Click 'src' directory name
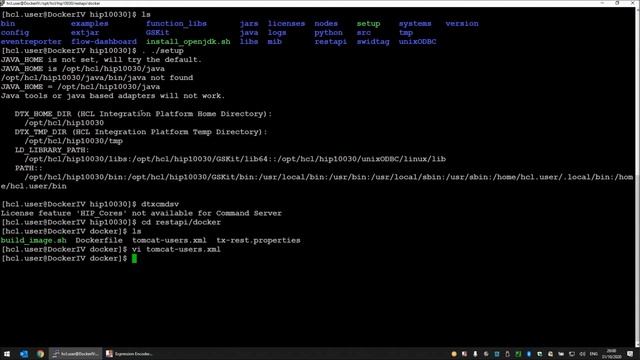This screenshot has height=360, width=640. [364, 33]
